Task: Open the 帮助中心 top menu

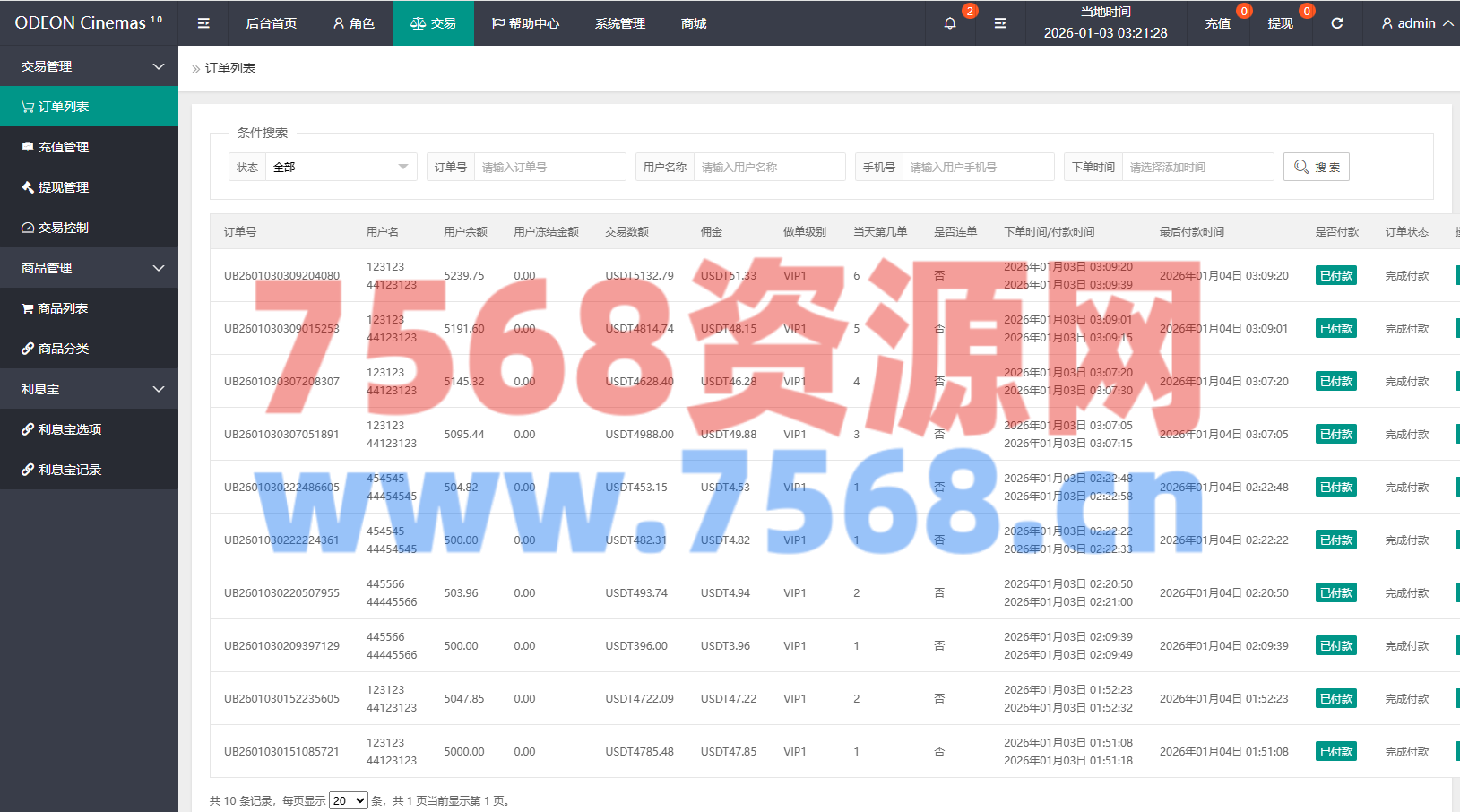Action: (525, 23)
